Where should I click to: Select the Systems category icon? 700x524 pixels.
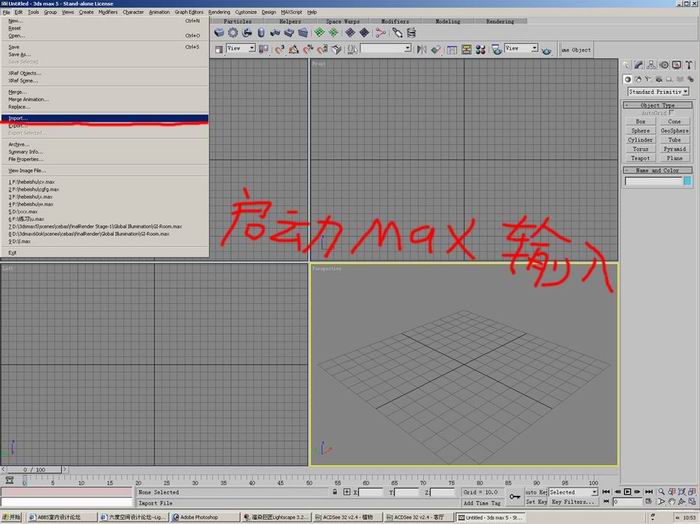pos(690,79)
